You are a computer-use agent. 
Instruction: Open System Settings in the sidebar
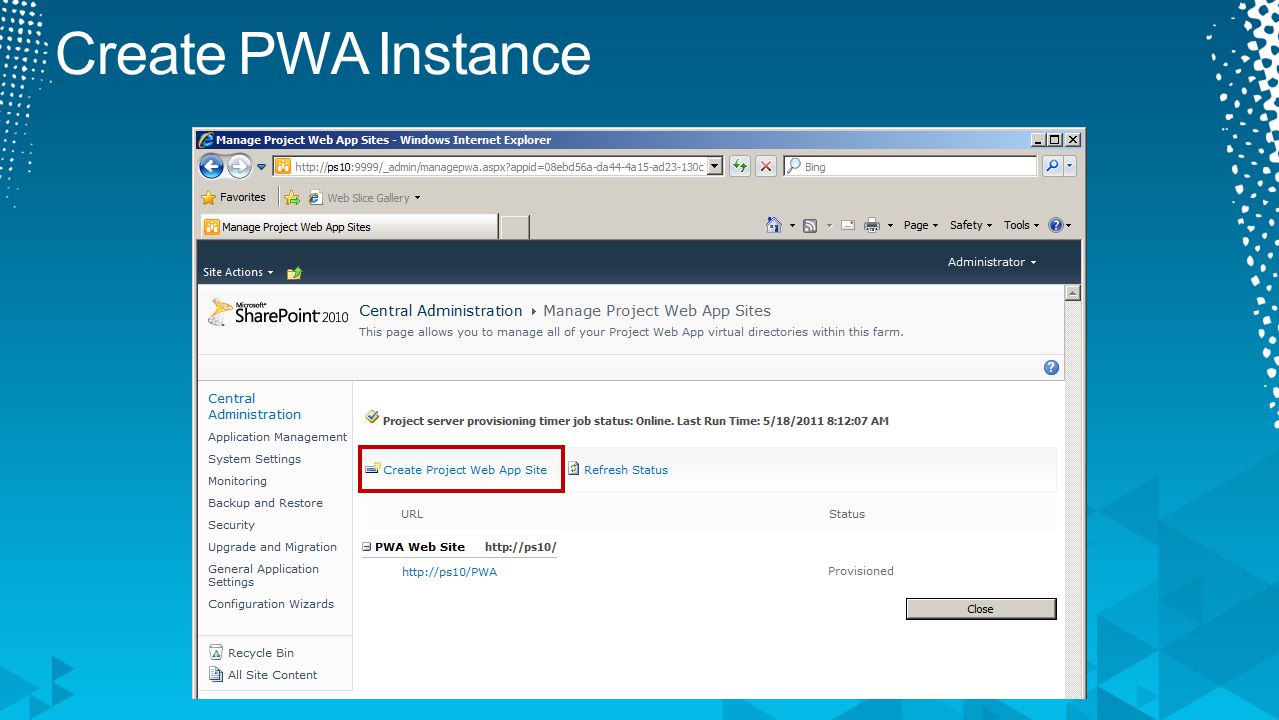pos(254,459)
